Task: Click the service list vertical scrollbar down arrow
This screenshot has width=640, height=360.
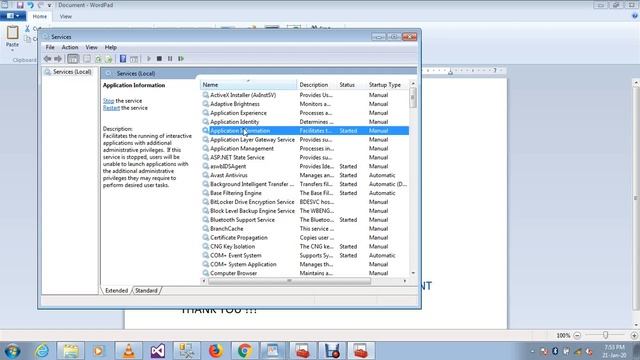Action: pos(413,273)
